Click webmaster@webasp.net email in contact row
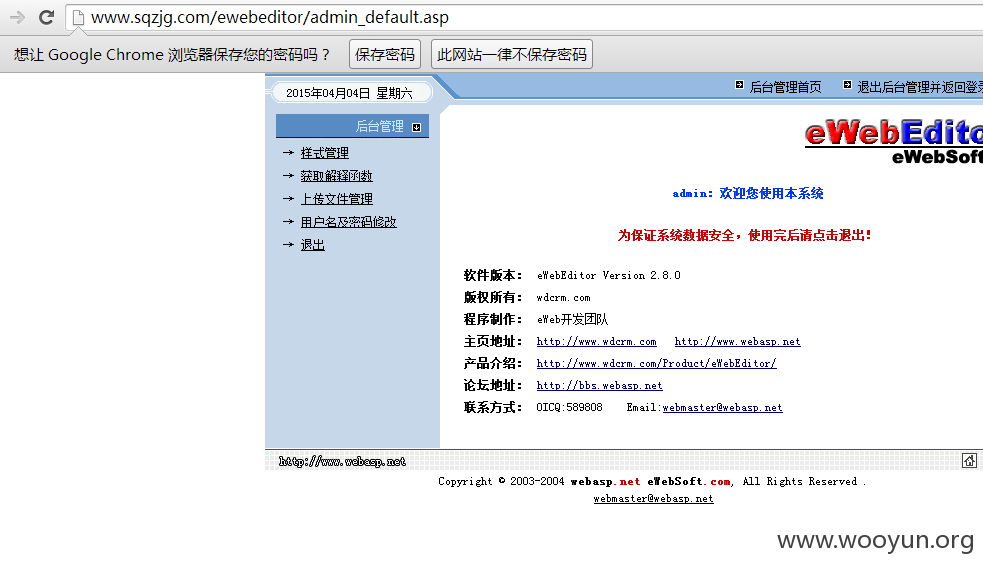 722,407
